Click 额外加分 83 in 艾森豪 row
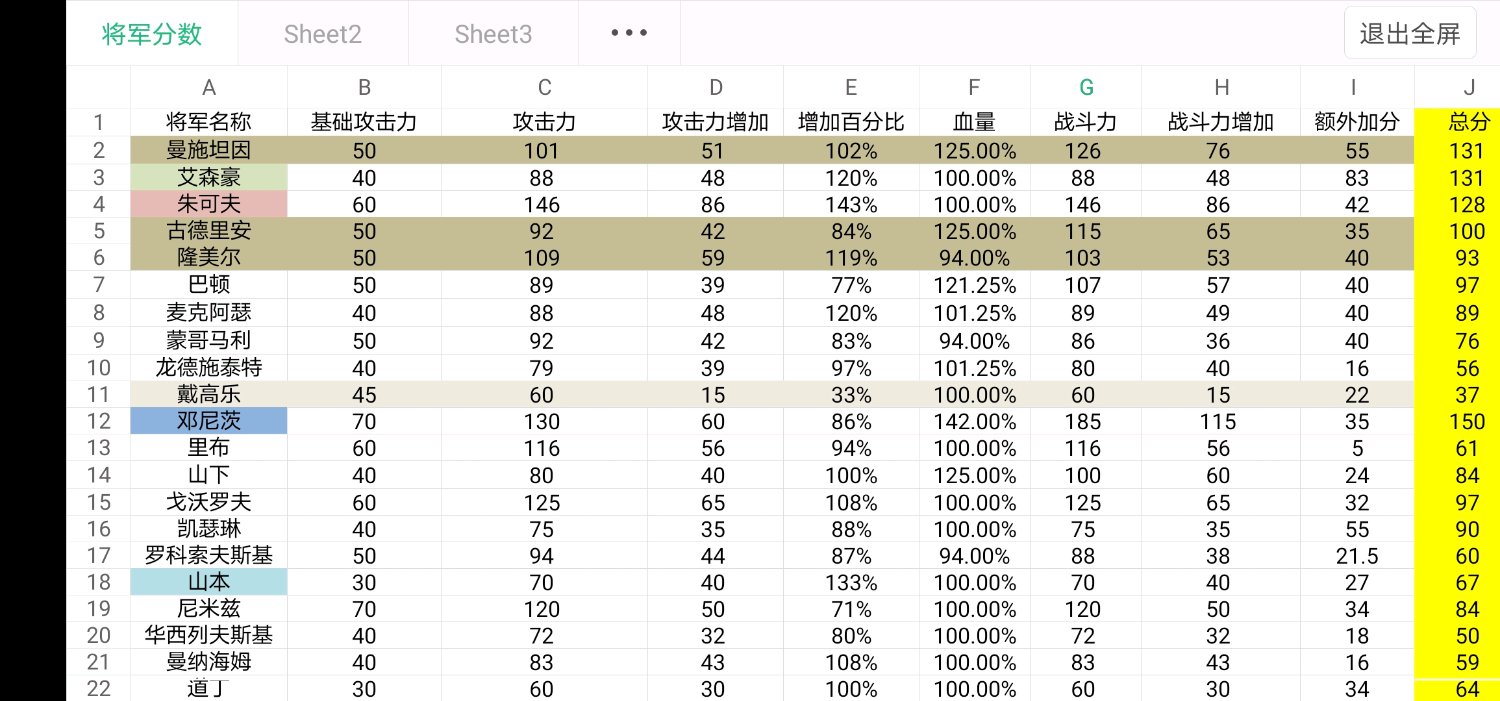Screen dimensions: 1500x701 pyautogui.click(x=1357, y=178)
